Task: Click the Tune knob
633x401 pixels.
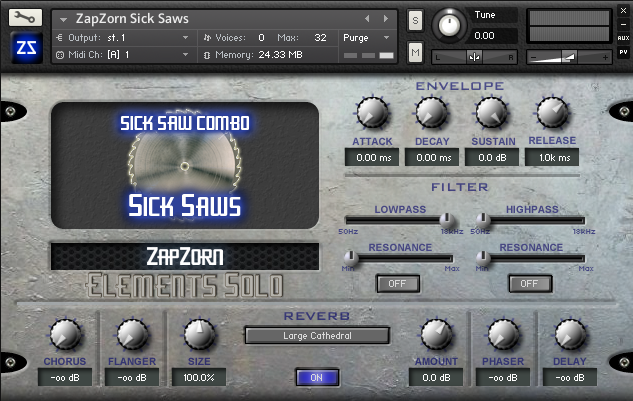Action: point(449,25)
